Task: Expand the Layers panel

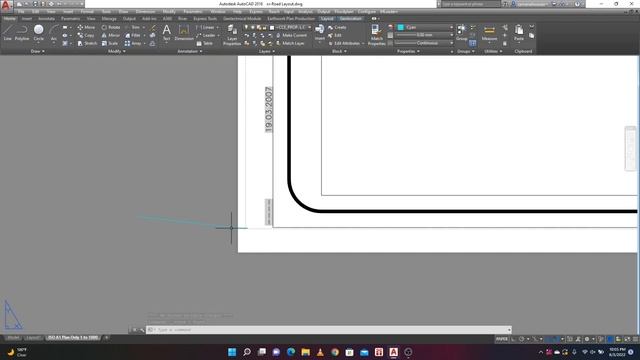Action: (267, 51)
